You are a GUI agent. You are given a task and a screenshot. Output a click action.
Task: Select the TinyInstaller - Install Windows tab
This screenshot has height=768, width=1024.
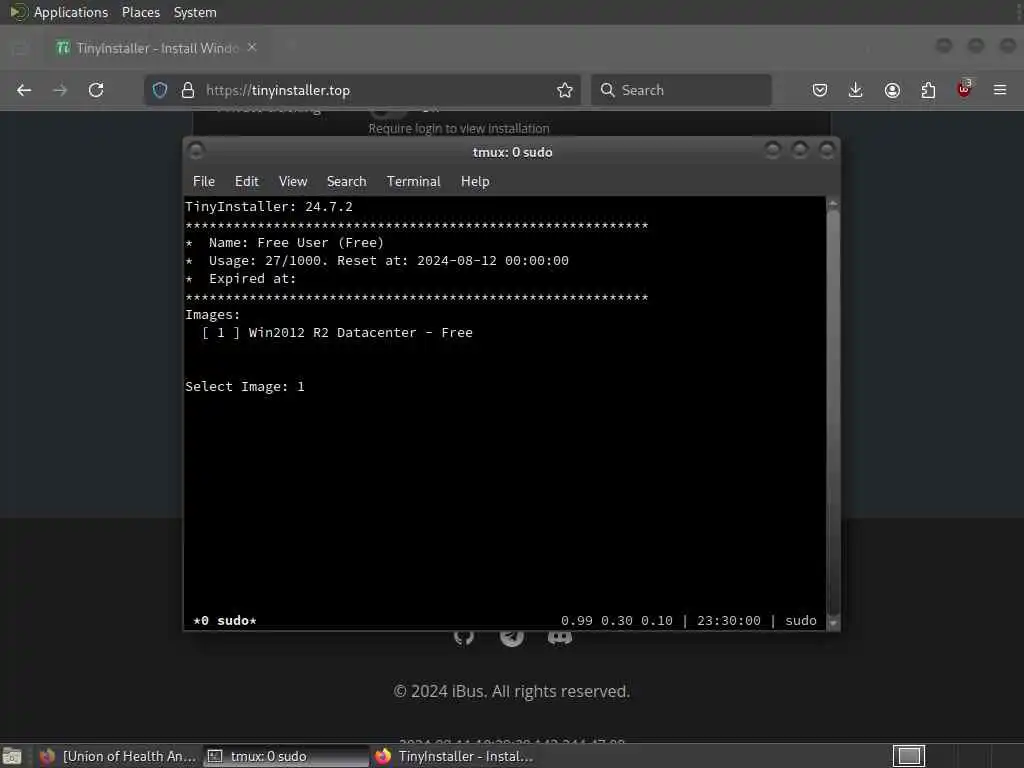tap(157, 48)
